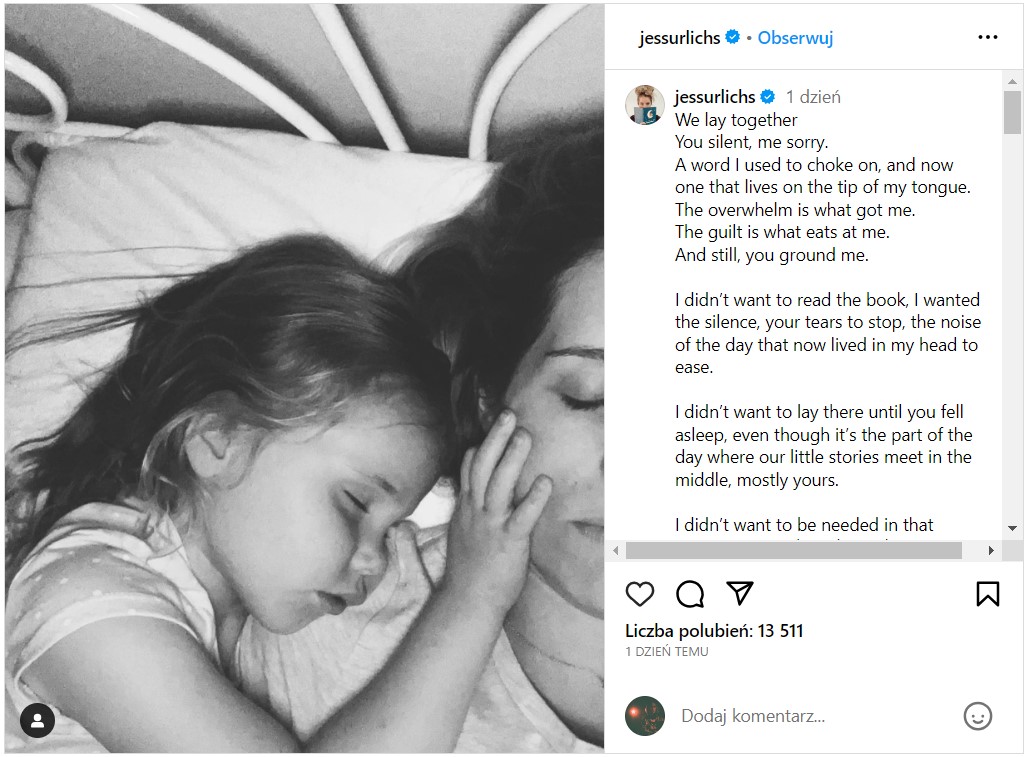This screenshot has width=1030, height=757.
Task: Share the post with the paper plane icon
Action: tap(740, 593)
